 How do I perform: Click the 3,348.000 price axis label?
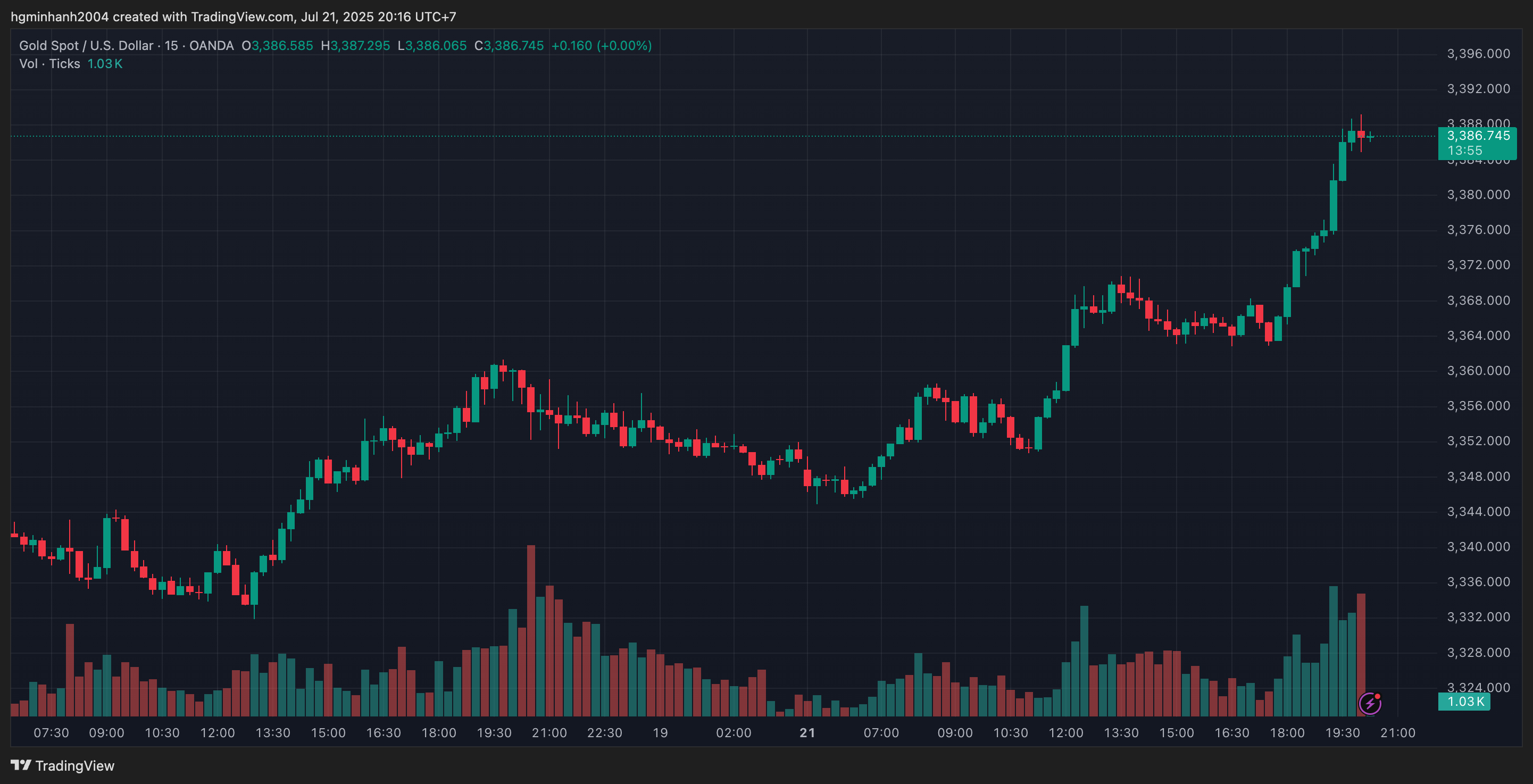pos(1478,476)
